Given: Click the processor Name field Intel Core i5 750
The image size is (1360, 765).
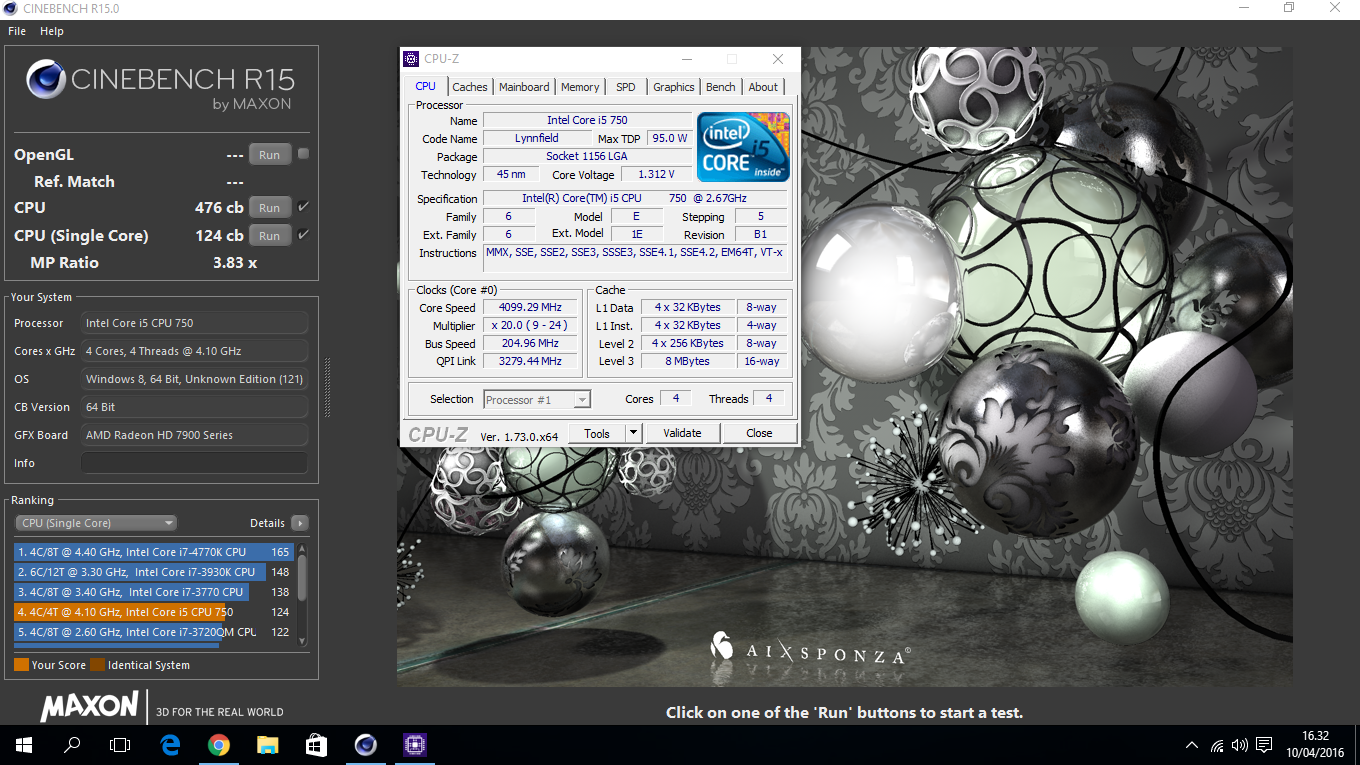Looking at the screenshot, I should (587, 120).
